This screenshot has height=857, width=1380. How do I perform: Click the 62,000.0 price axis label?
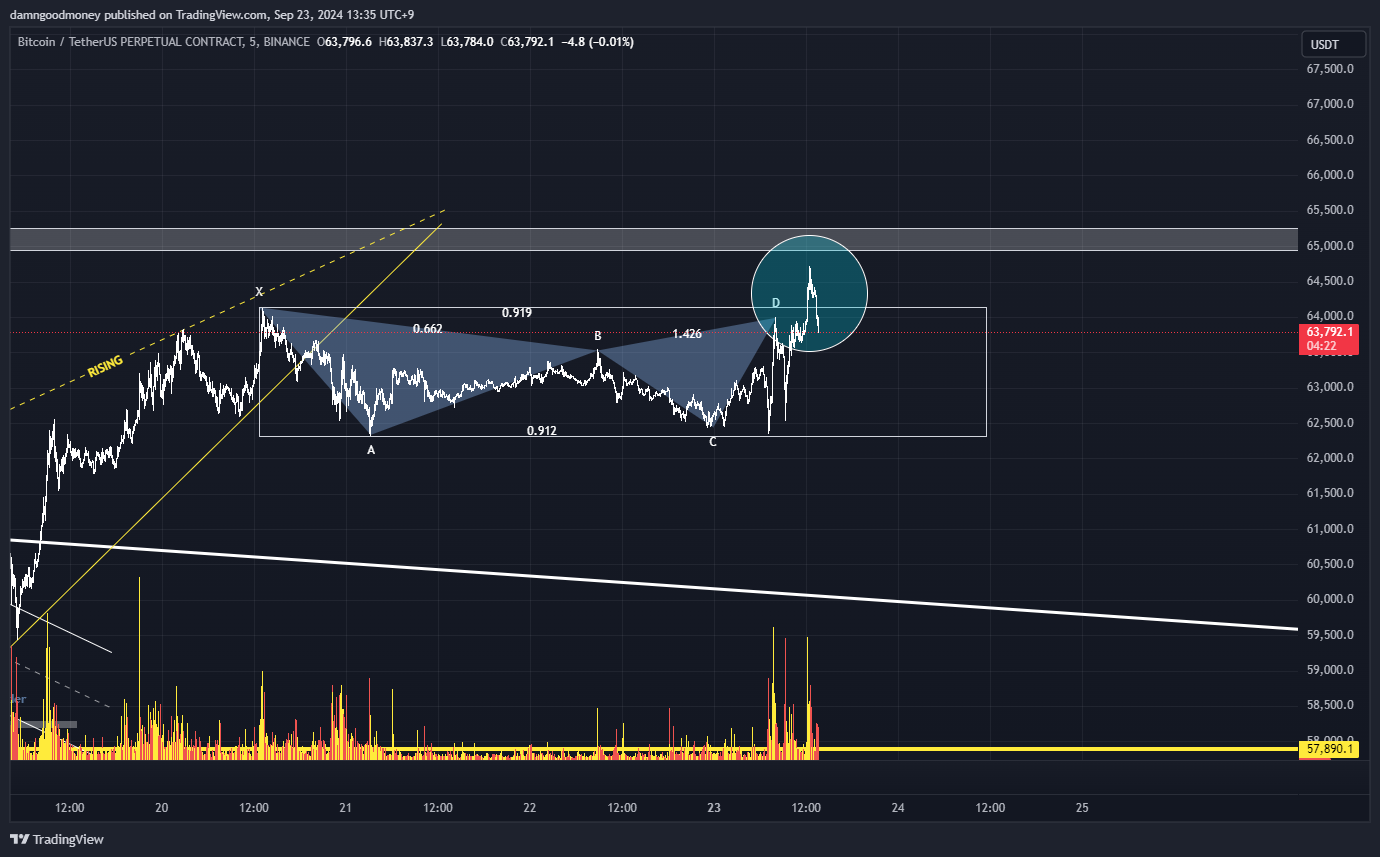click(1331, 458)
